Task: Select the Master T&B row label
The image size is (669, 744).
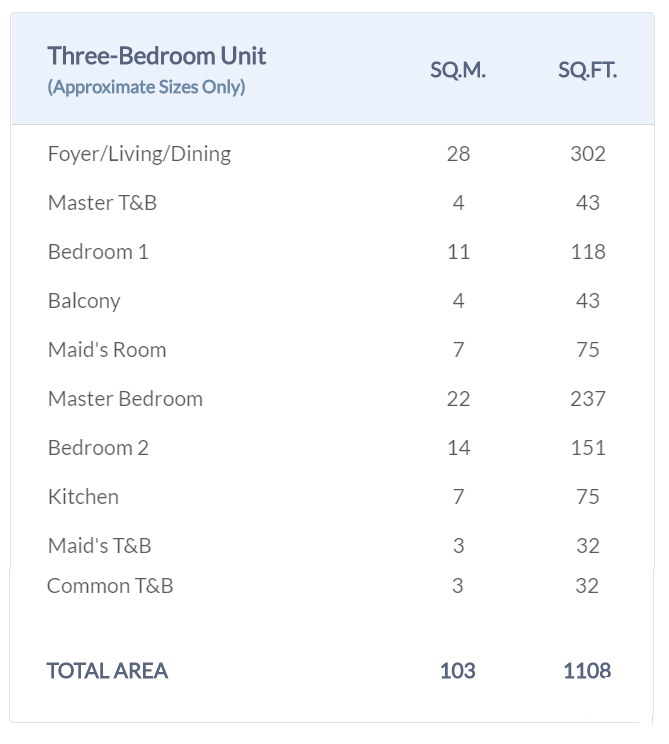Action: click(x=102, y=203)
